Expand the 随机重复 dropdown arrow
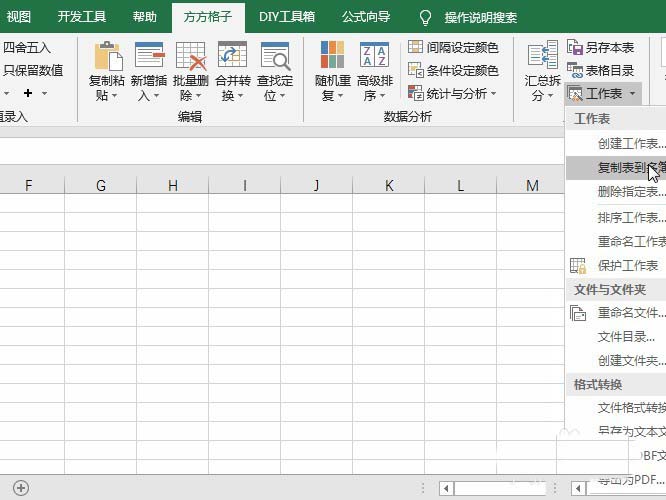The image size is (666, 500). point(340,96)
